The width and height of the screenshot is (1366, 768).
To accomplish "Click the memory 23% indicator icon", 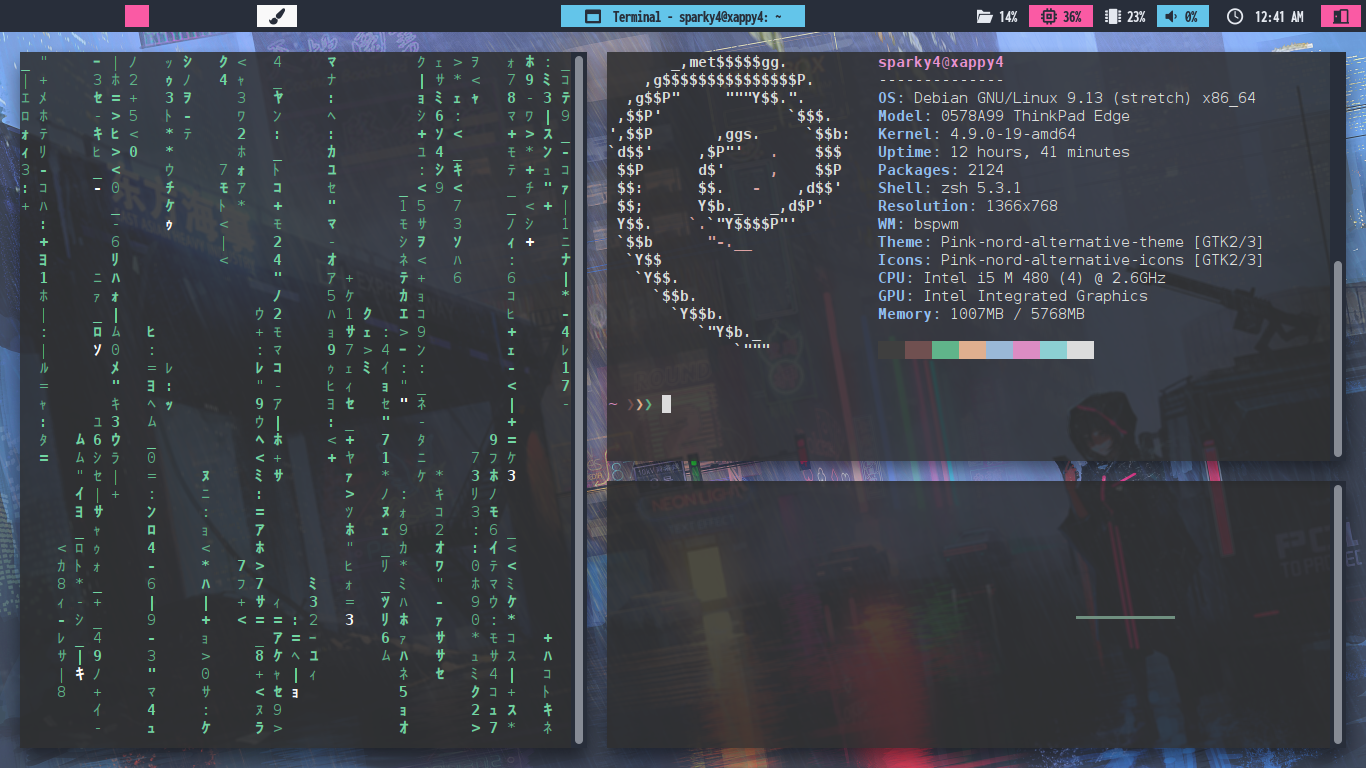I will pyautogui.click(x=1112, y=17).
